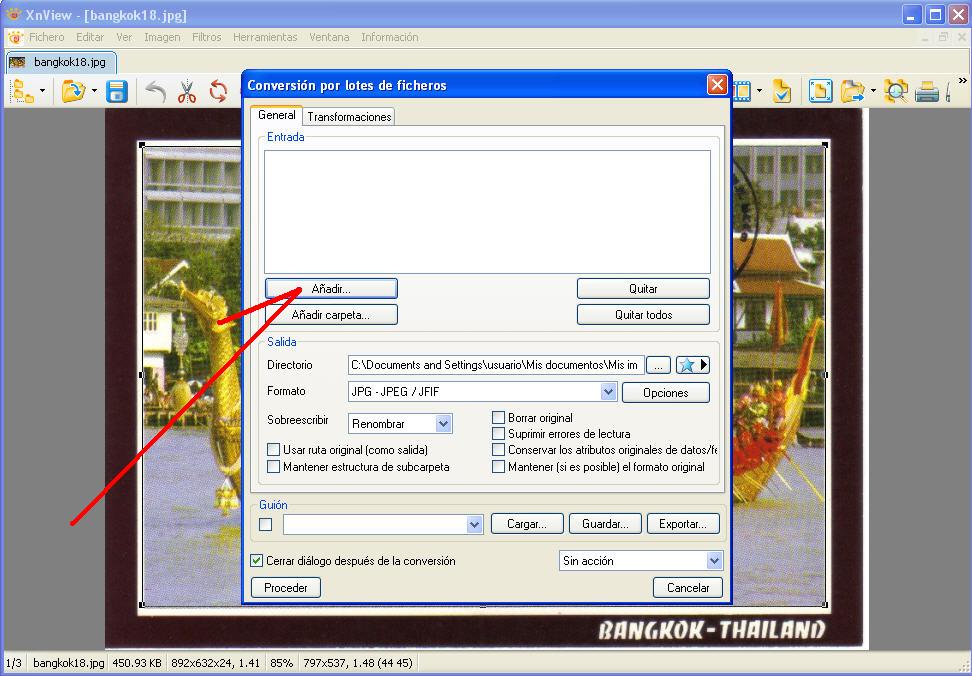Viewport: 972px width, 676px height.
Task: Click the XnView logo in menu bar
Action: click(15, 37)
